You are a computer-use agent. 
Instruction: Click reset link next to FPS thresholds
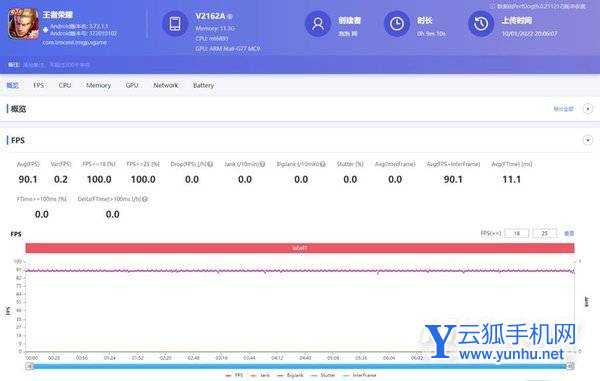pos(569,233)
